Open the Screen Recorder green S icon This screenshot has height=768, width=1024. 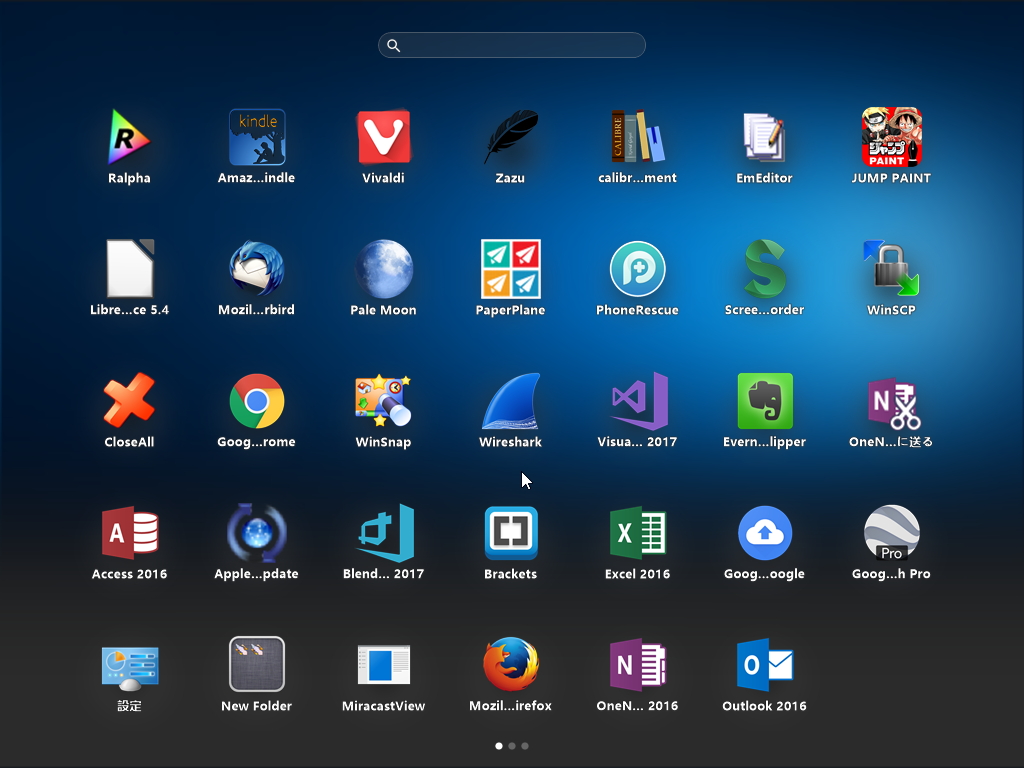coord(764,268)
